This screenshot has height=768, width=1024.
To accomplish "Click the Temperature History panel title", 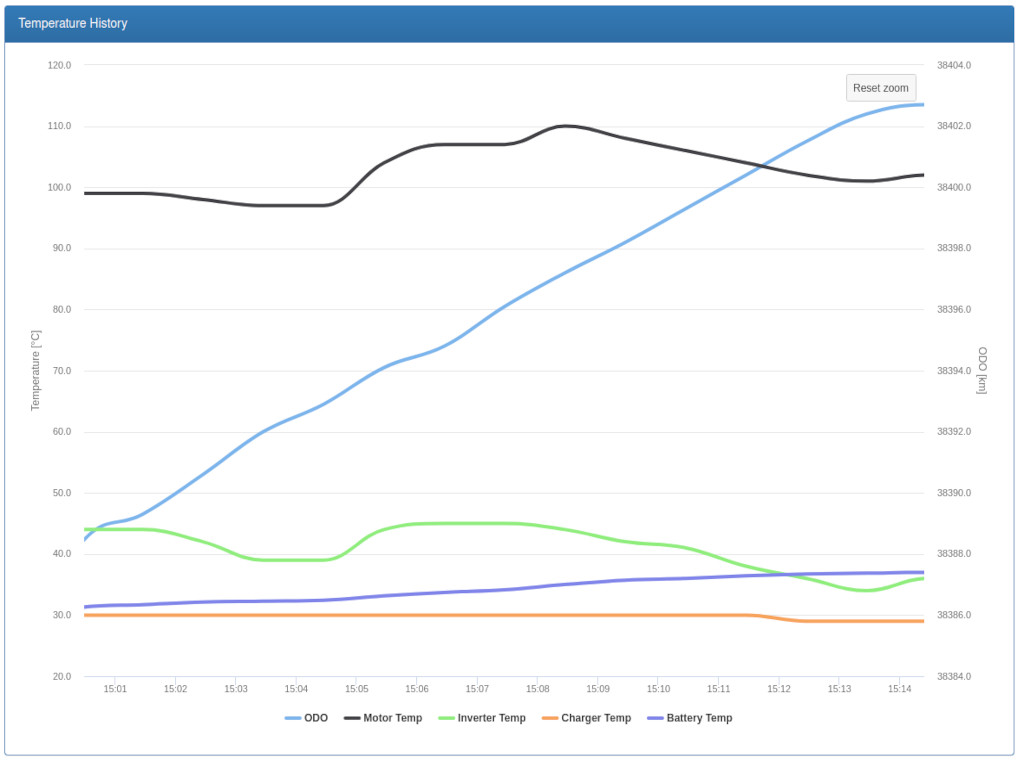I will (x=73, y=23).
